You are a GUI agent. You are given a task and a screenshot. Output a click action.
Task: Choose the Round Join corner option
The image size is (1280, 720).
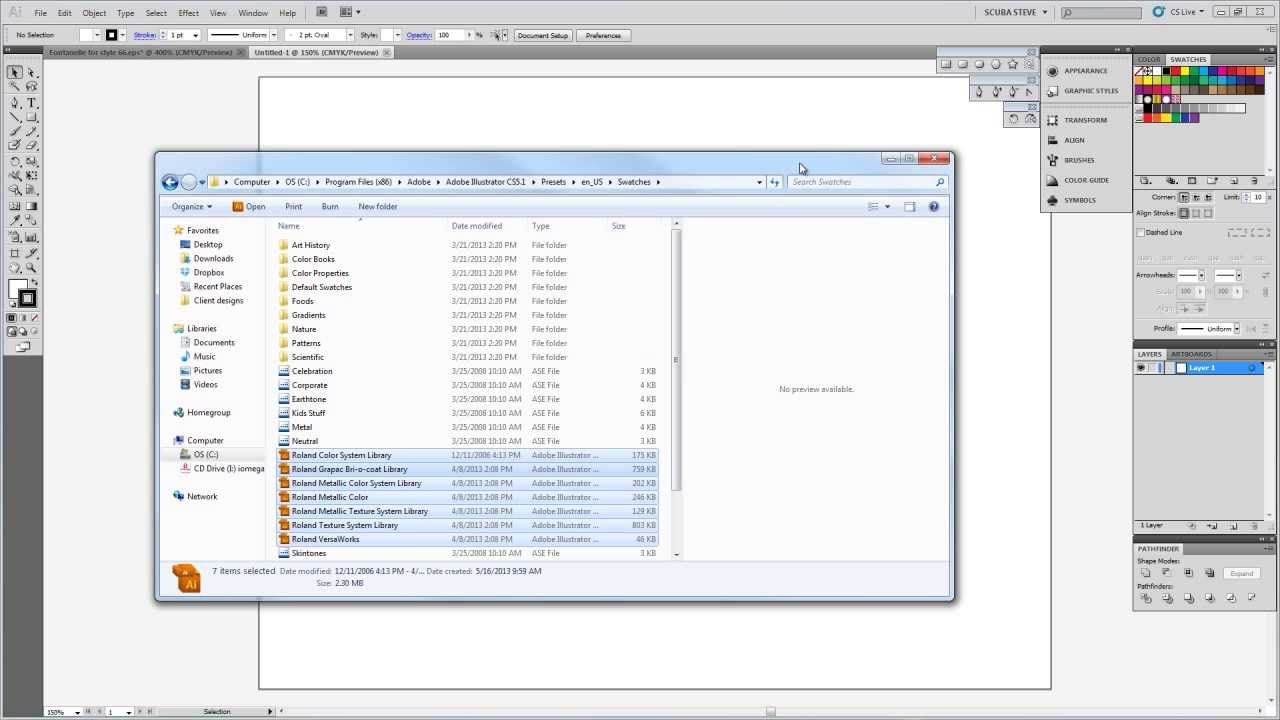pyautogui.click(x=1196, y=197)
